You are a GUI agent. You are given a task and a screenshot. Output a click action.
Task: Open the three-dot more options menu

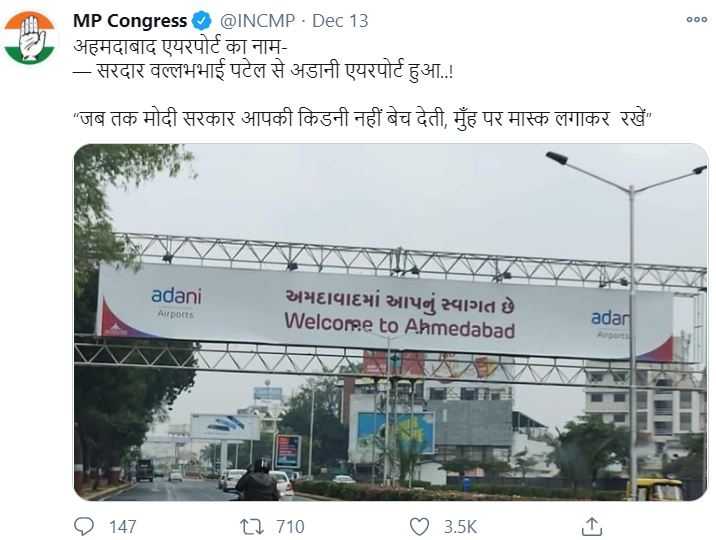[x=696, y=20]
